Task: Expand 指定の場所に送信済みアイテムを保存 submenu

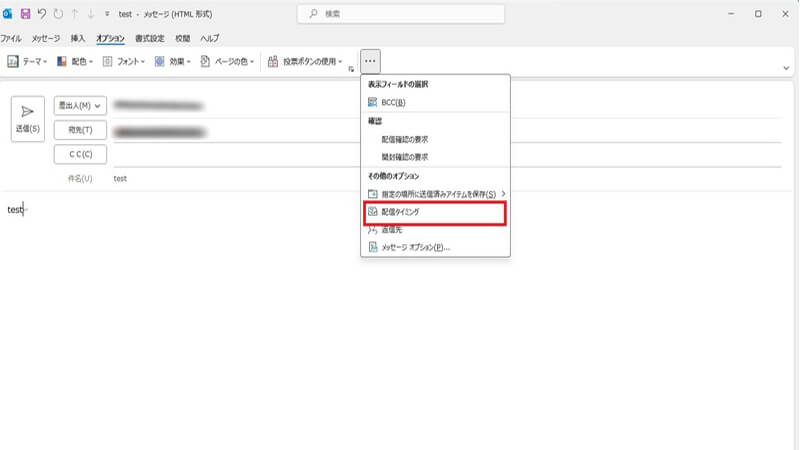Action: [x=435, y=193]
